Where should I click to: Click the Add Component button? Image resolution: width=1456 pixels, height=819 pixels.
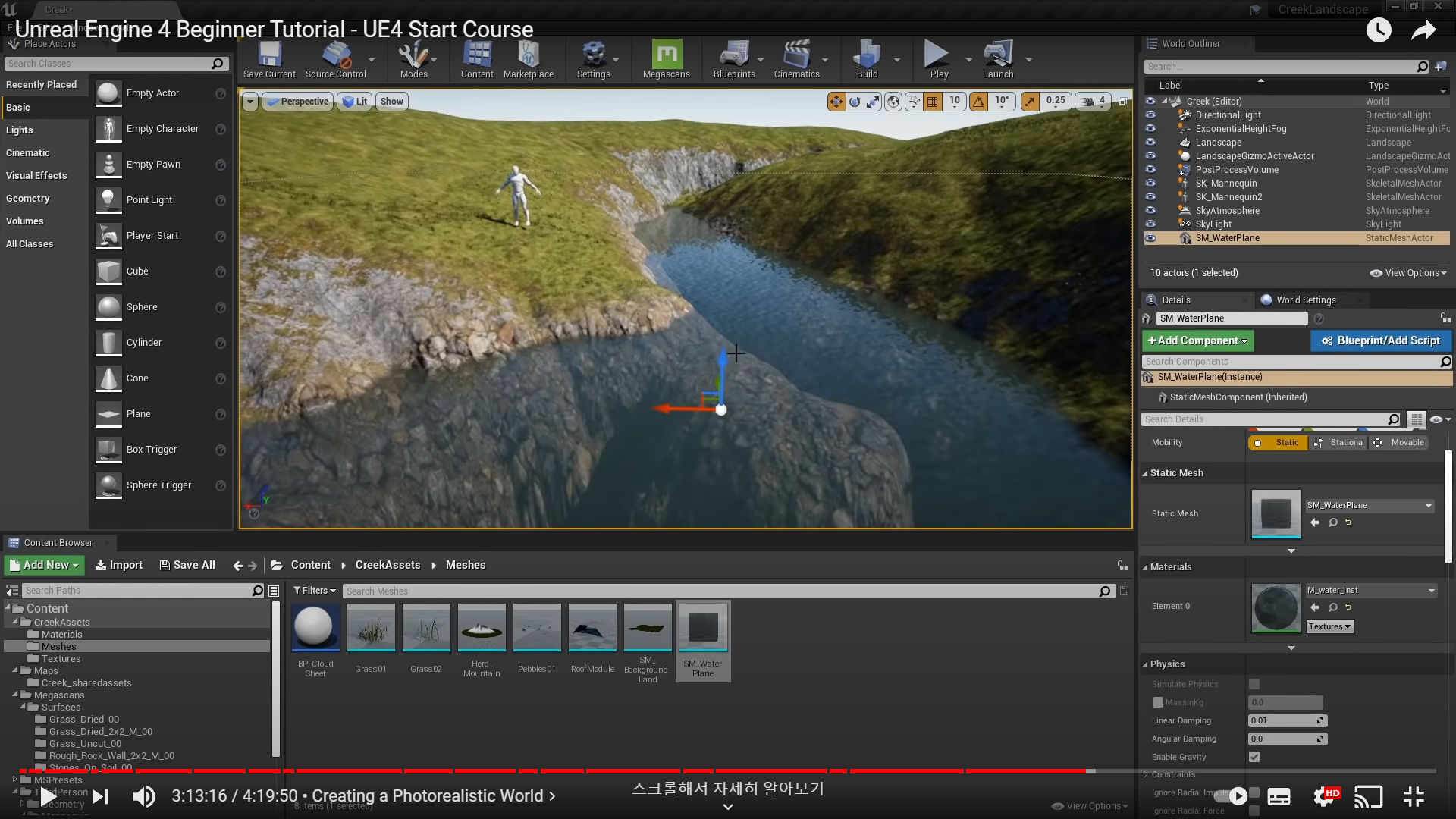pos(1197,340)
